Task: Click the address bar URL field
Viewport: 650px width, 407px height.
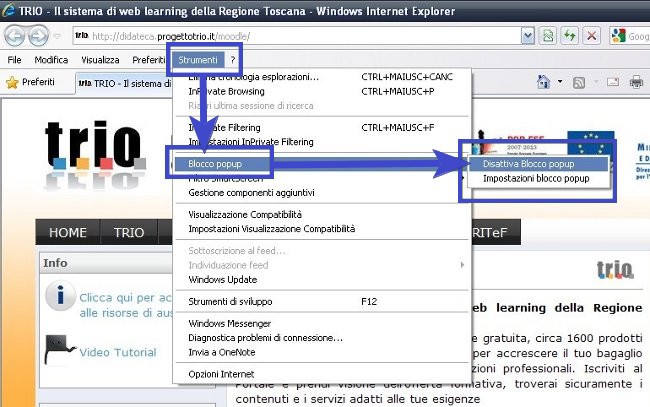Action: tap(296, 36)
